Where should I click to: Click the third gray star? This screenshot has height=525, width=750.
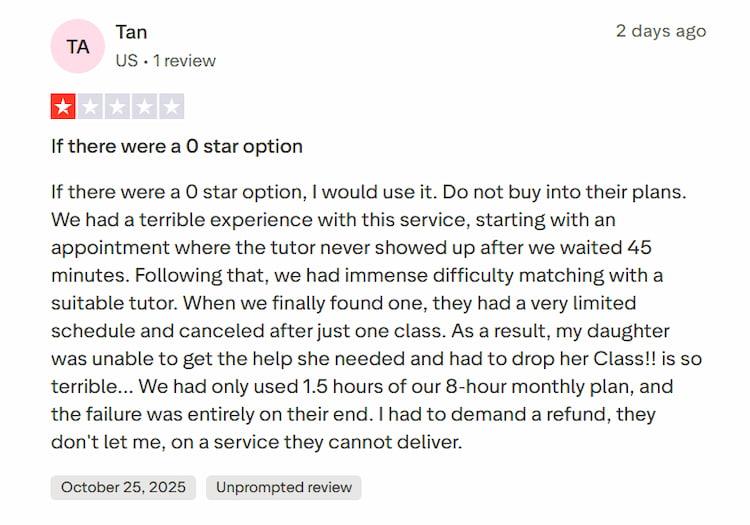117,107
